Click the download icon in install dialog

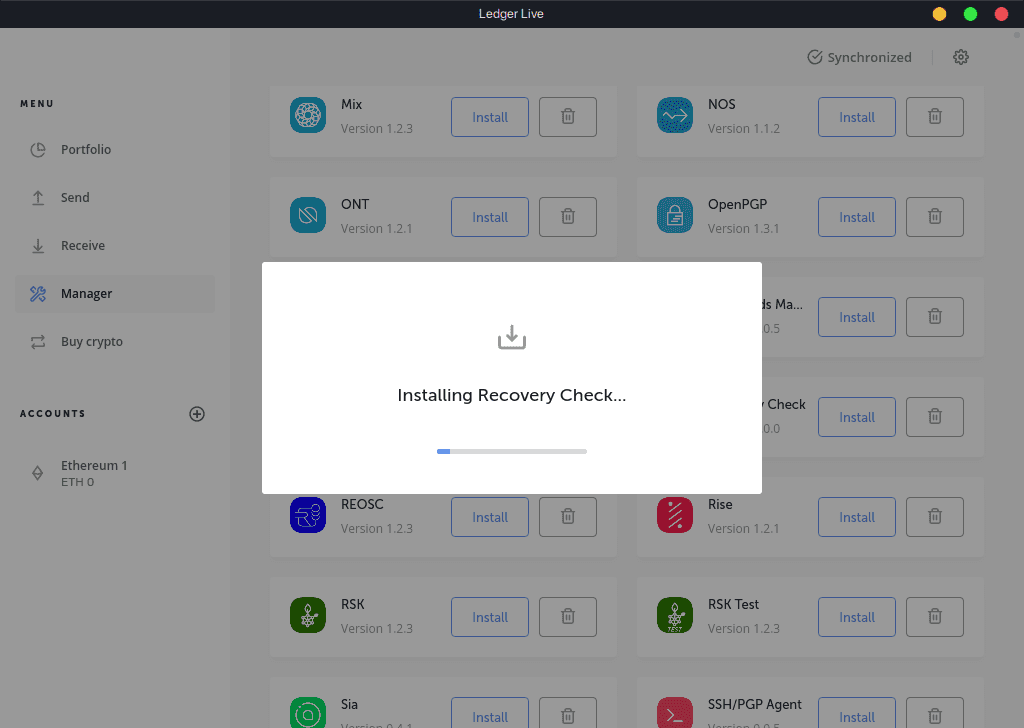point(512,337)
